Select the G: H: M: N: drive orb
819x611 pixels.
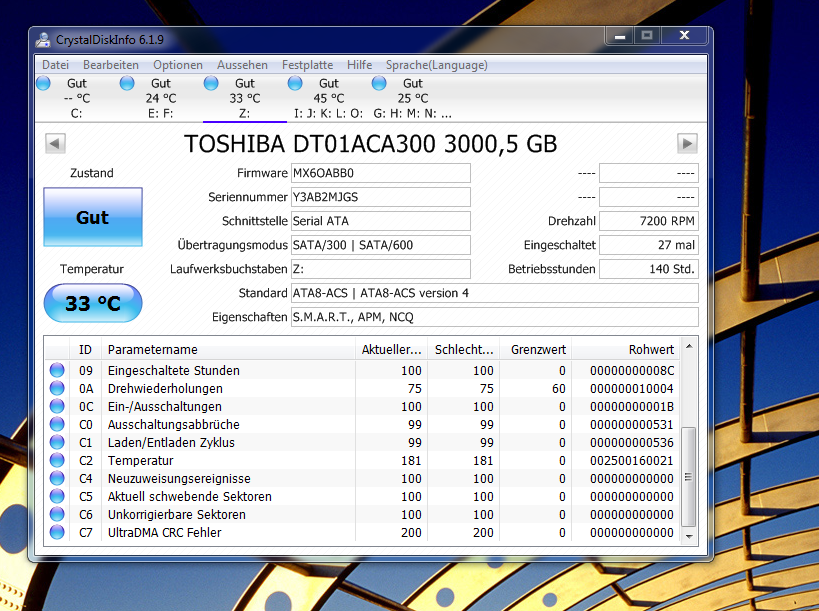(x=379, y=83)
